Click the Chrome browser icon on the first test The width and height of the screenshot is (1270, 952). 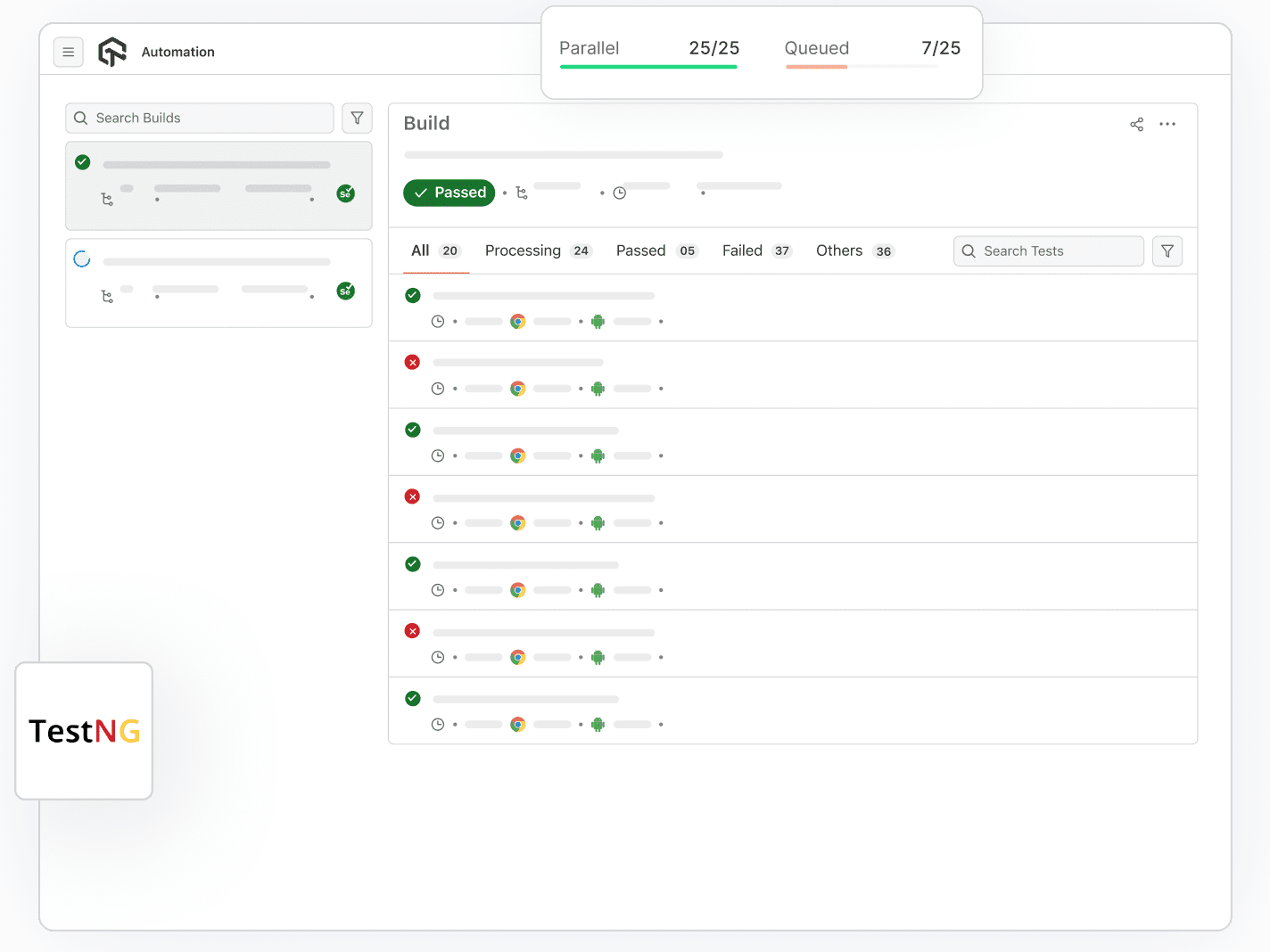(517, 321)
